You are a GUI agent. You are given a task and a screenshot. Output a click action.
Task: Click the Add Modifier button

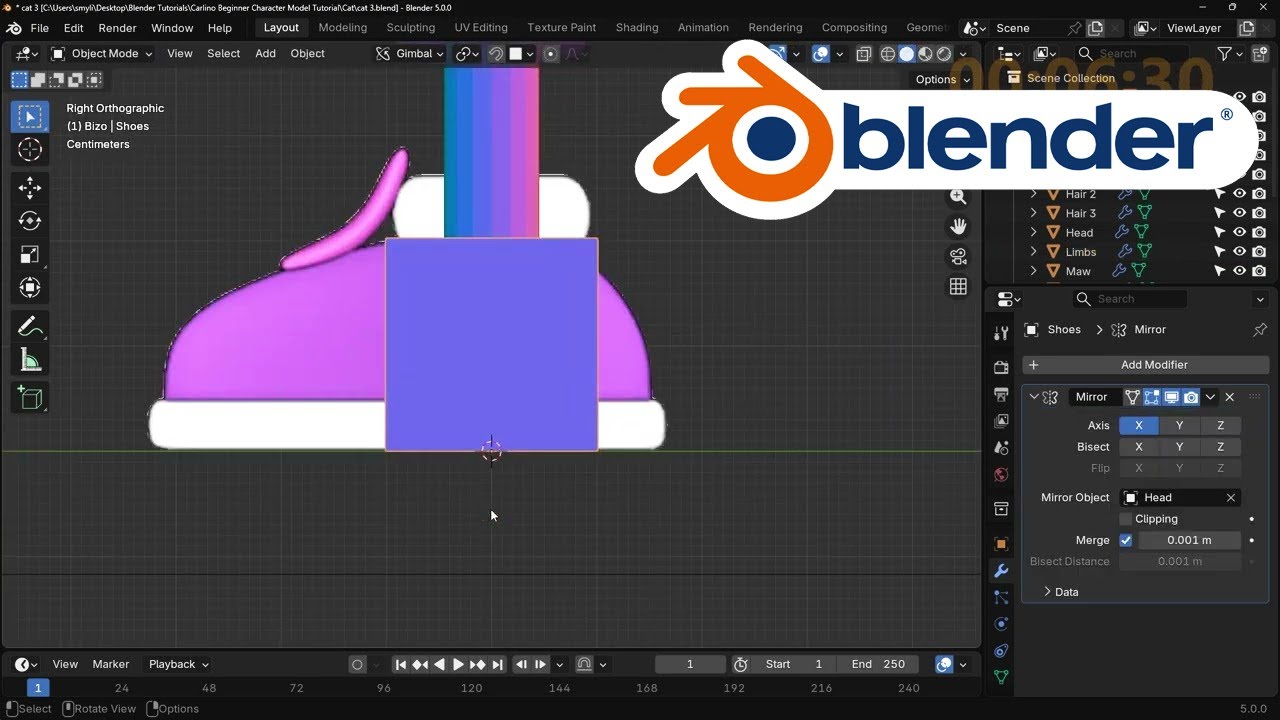click(x=1146, y=365)
